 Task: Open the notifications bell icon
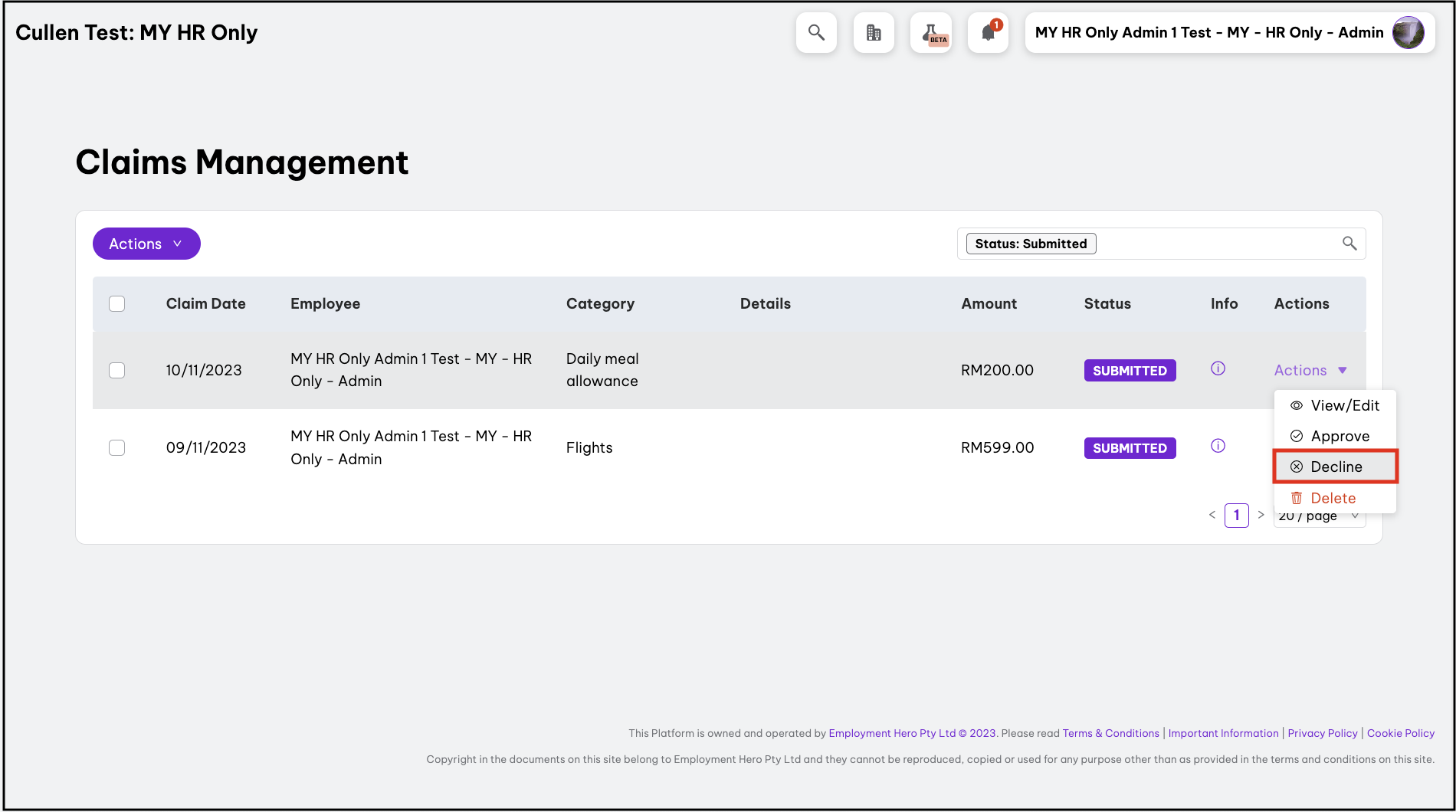coord(988,33)
